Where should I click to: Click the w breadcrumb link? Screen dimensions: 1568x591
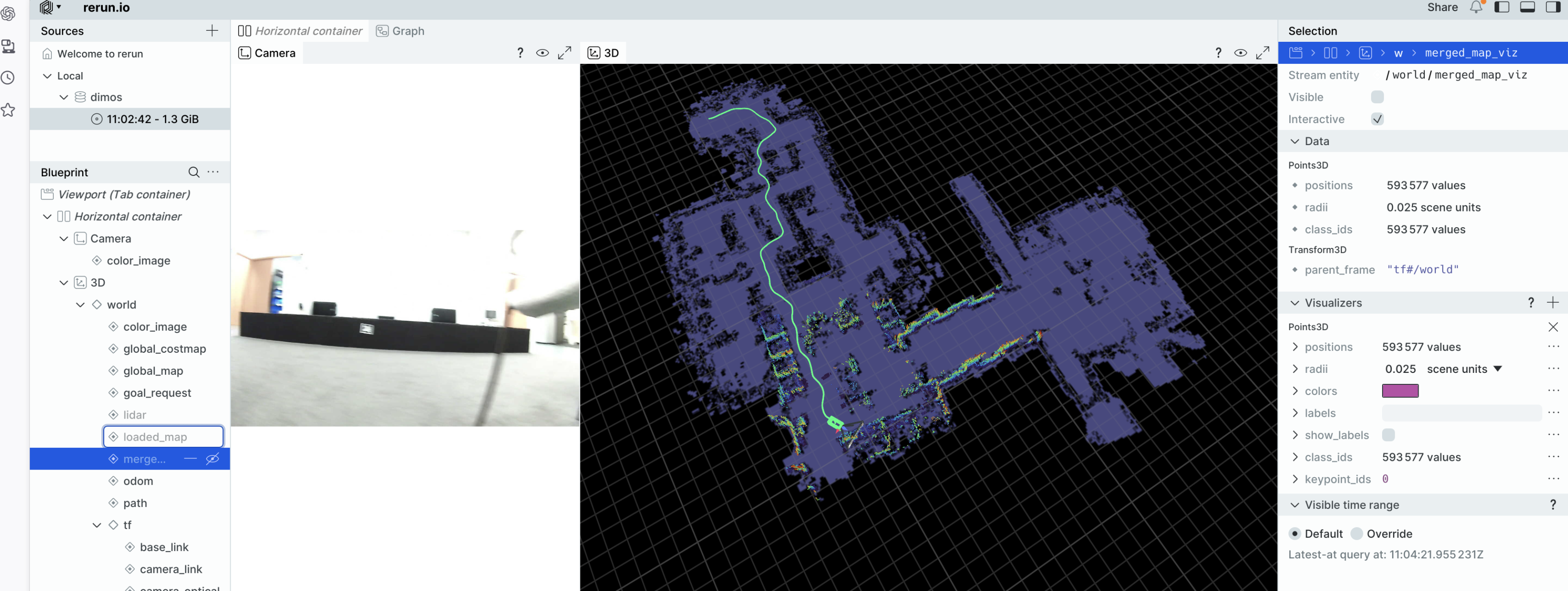[1398, 53]
